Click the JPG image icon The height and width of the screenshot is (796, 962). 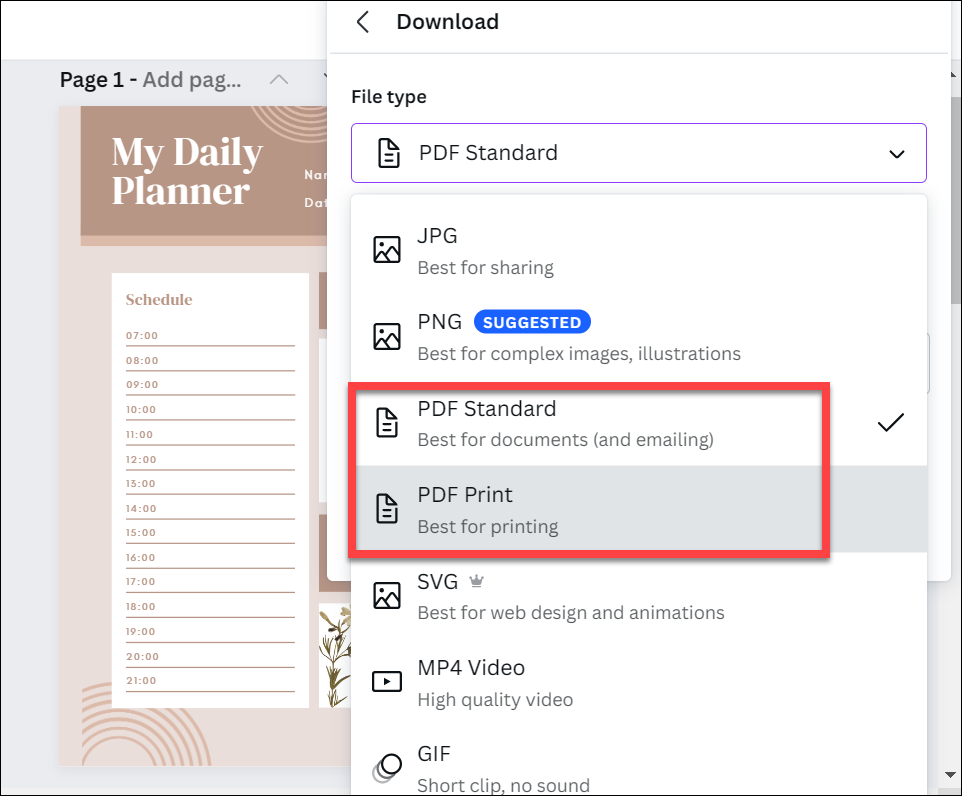point(387,250)
